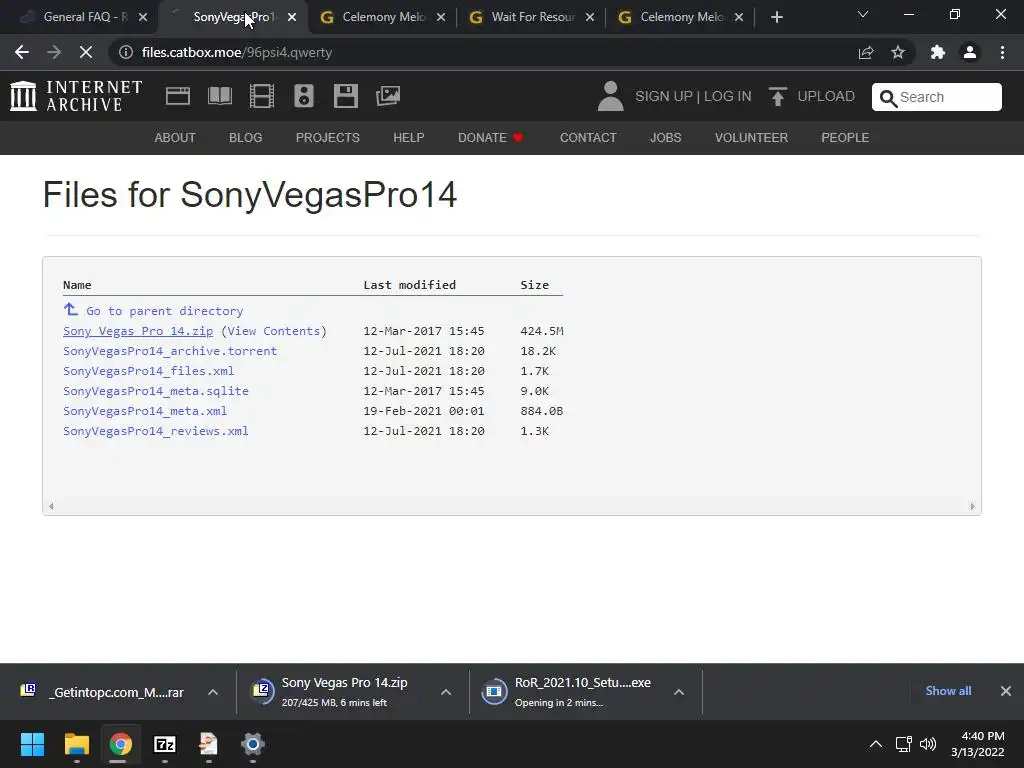Viewport: 1024px width, 768px height.
Task: Open Internet Archive home logo
Action: (76, 96)
